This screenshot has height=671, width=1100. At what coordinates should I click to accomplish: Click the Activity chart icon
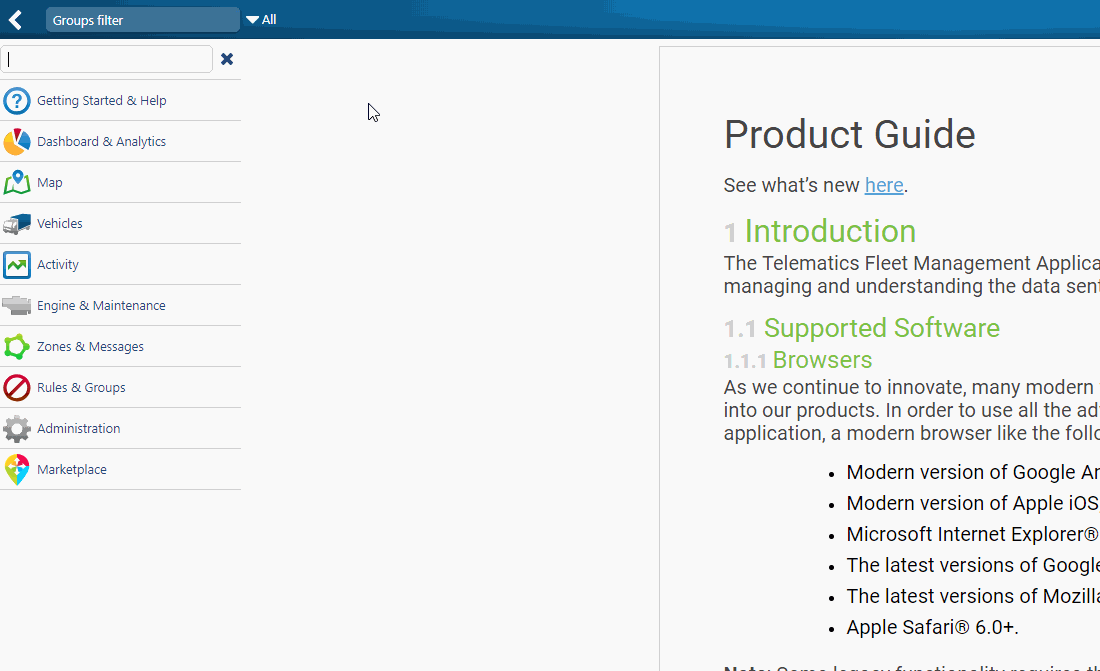[x=17, y=265]
